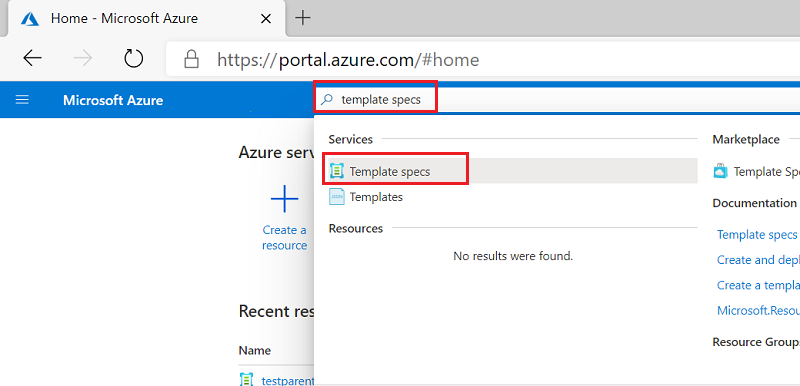The width and height of the screenshot is (800, 386).
Task: Click the Azure tab favicon
Action: [30, 19]
